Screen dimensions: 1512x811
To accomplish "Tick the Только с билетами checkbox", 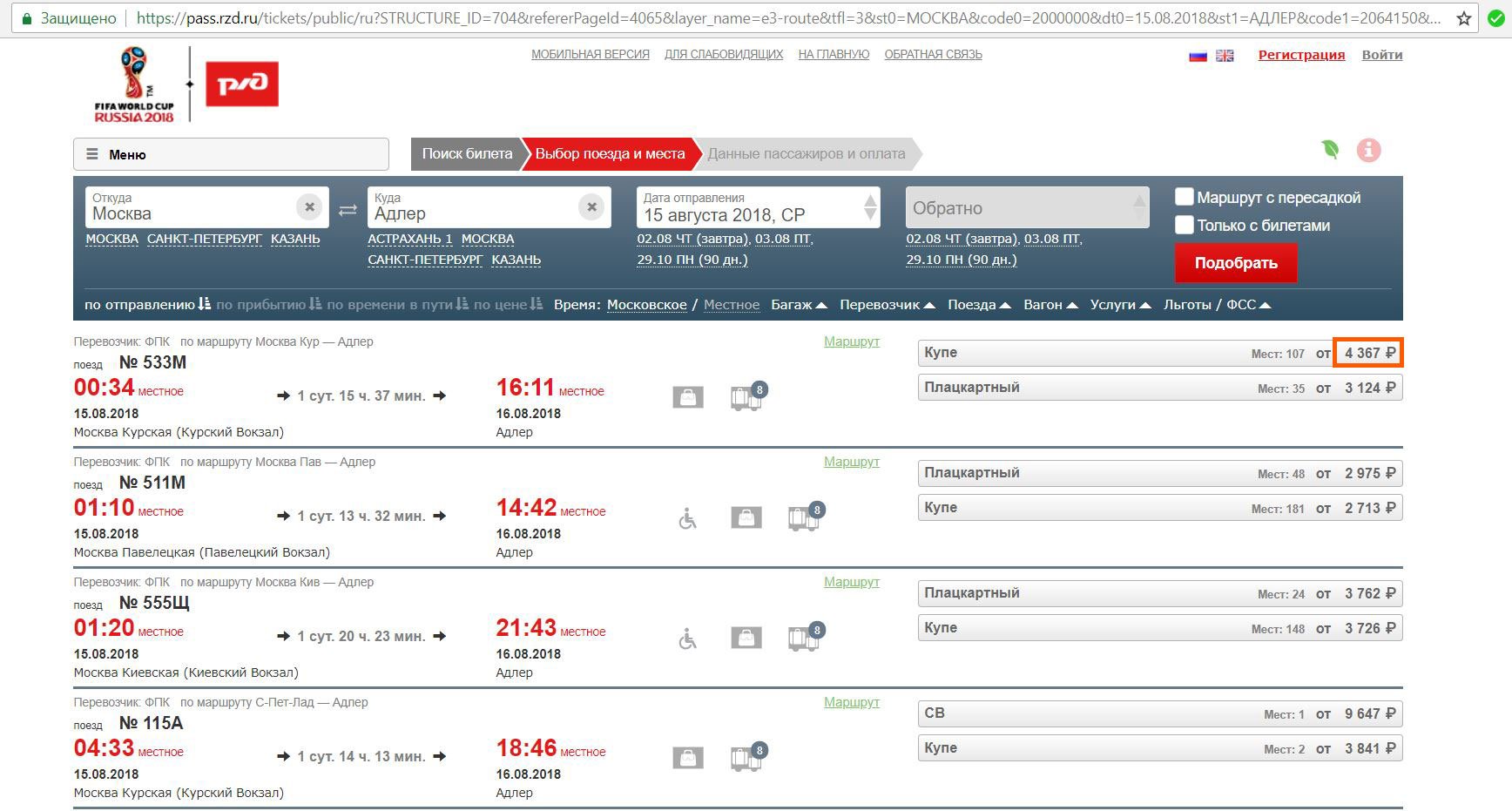I will pyautogui.click(x=1185, y=225).
